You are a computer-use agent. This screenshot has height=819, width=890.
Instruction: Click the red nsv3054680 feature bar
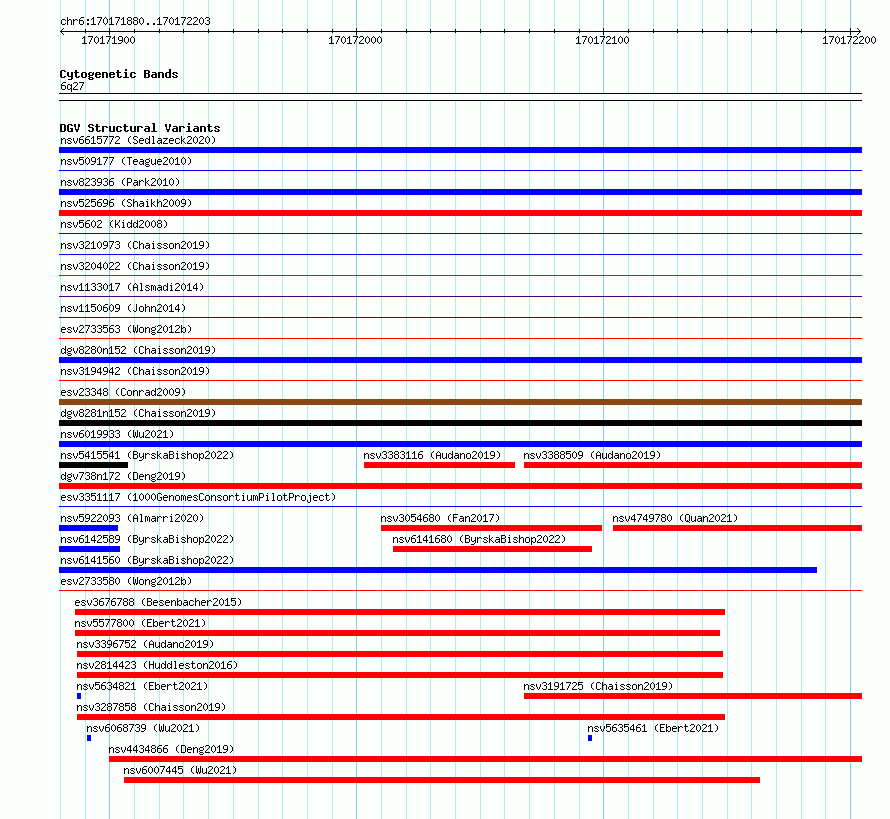pos(492,528)
